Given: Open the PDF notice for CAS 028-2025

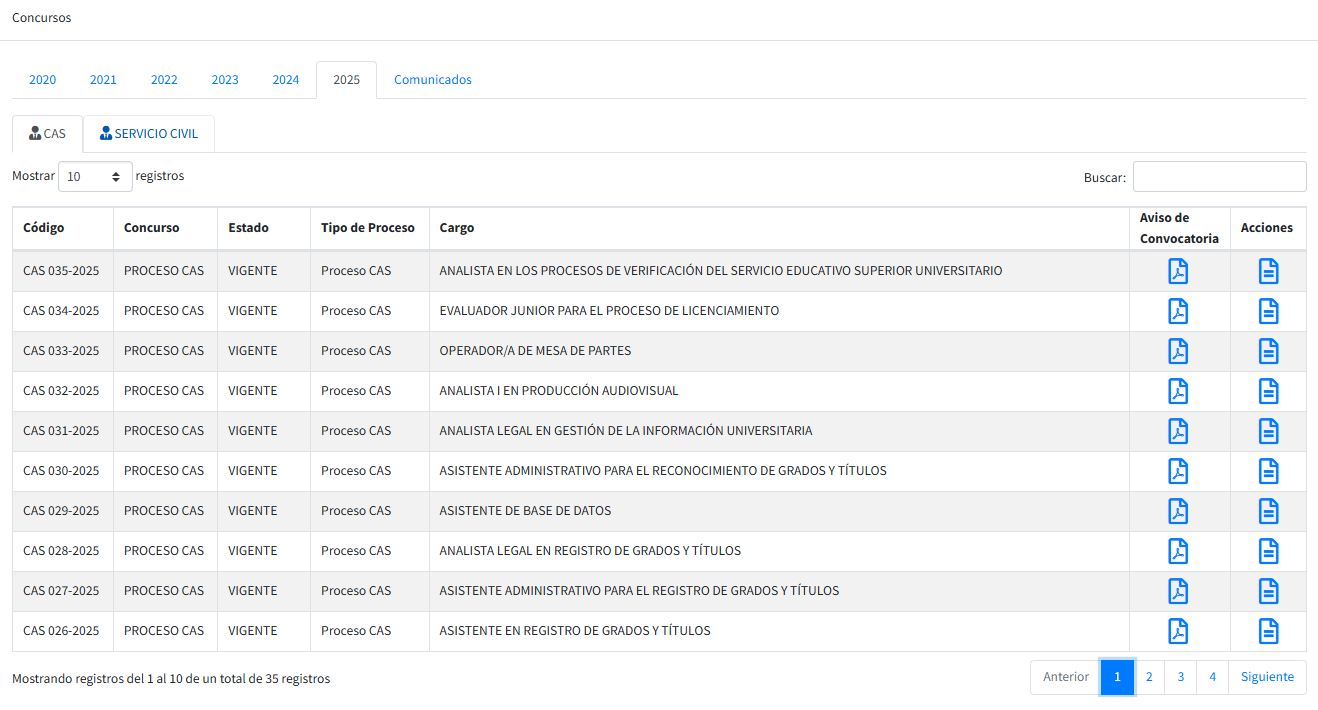Looking at the screenshot, I should pyautogui.click(x=1179, y=551).
